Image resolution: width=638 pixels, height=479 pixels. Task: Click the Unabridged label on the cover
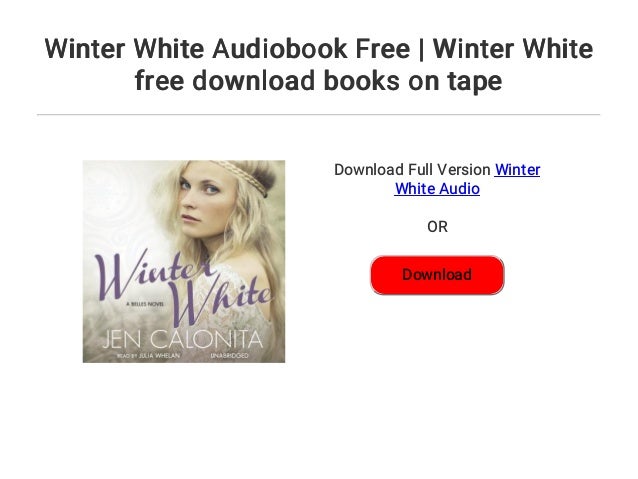coord(229,356)
